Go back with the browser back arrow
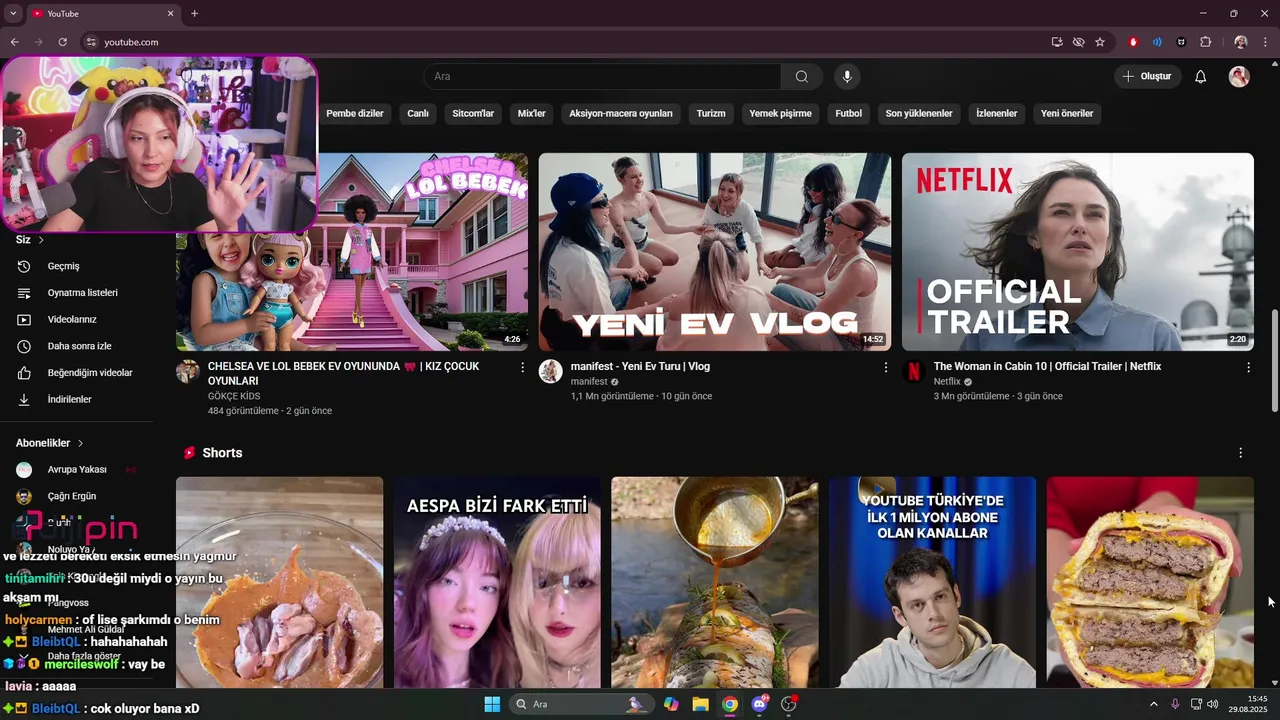This screenshot has width=1280, height=720. click(x=14, y=42)
